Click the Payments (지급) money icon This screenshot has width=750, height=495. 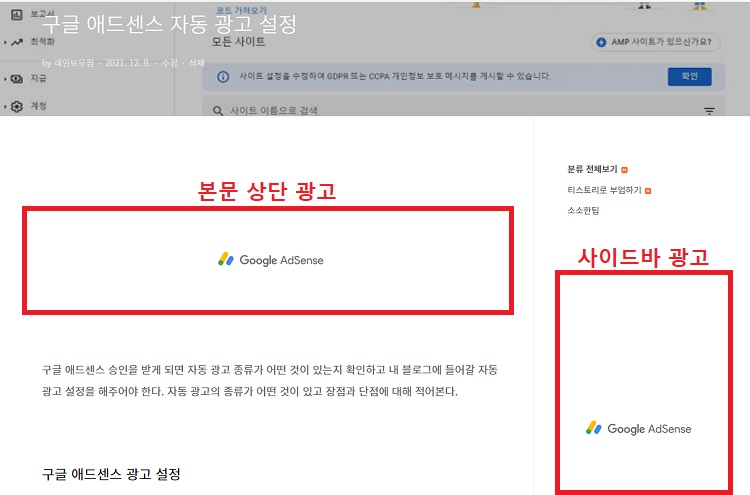tap(17, 79)
